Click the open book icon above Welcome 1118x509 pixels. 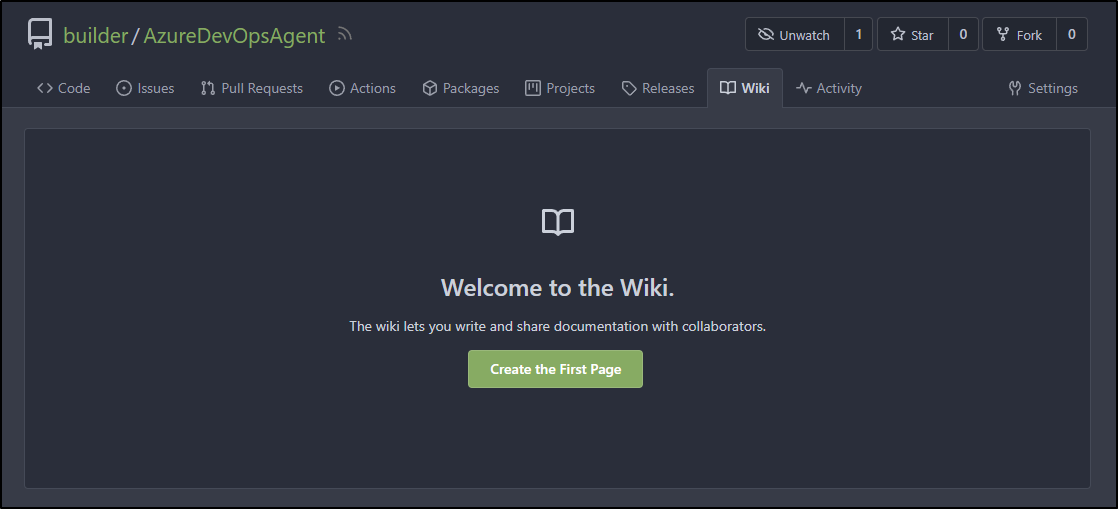558,222
